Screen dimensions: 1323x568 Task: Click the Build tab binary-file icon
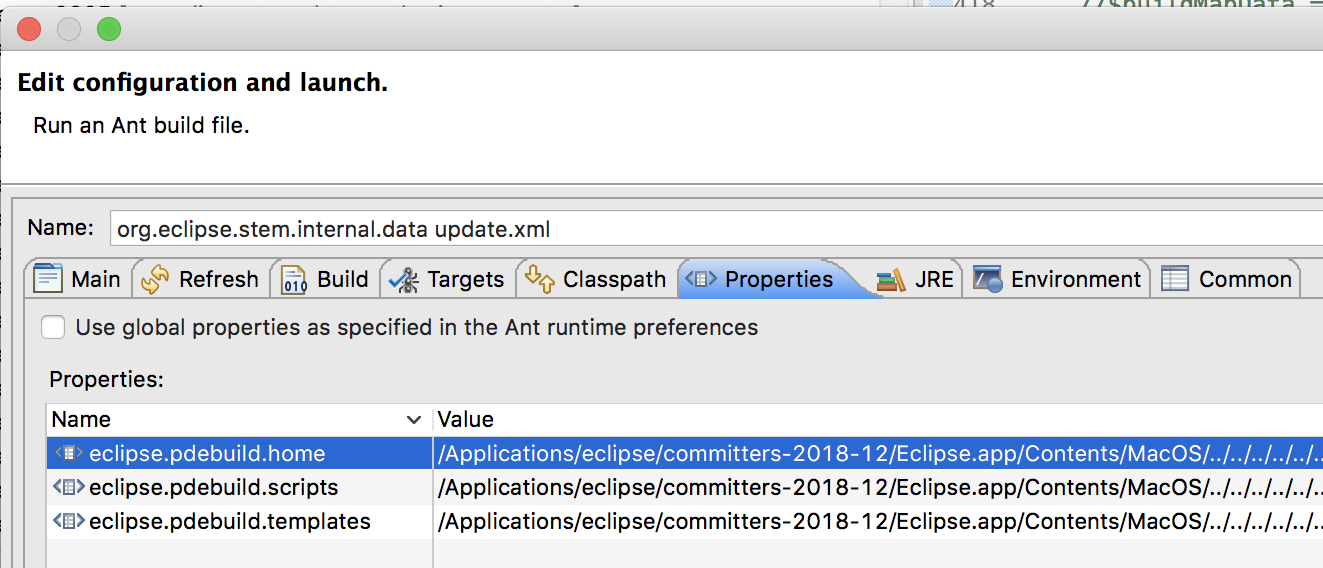click(295, 279)
